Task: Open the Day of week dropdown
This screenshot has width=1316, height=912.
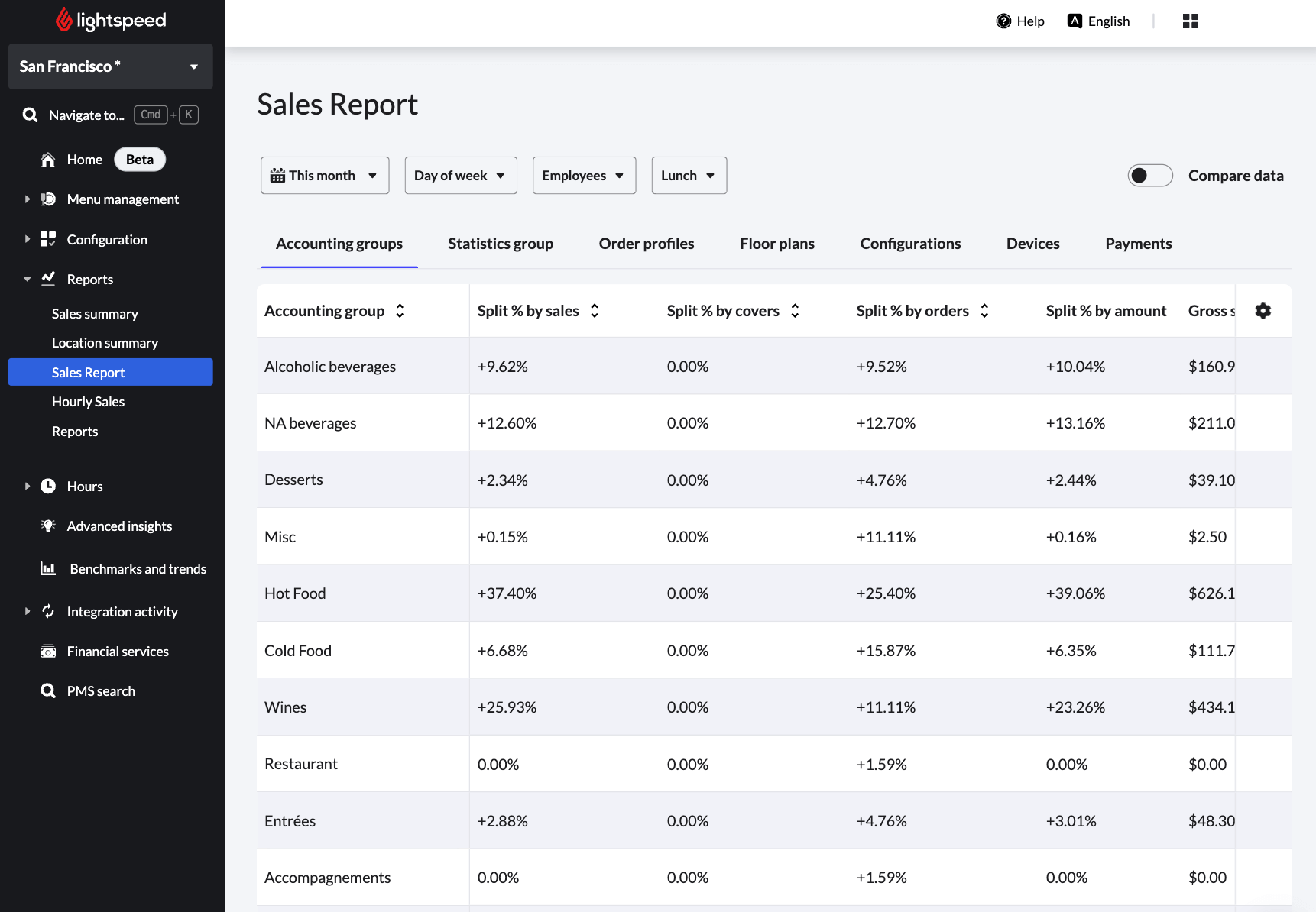Action: [x=460, y=176]
